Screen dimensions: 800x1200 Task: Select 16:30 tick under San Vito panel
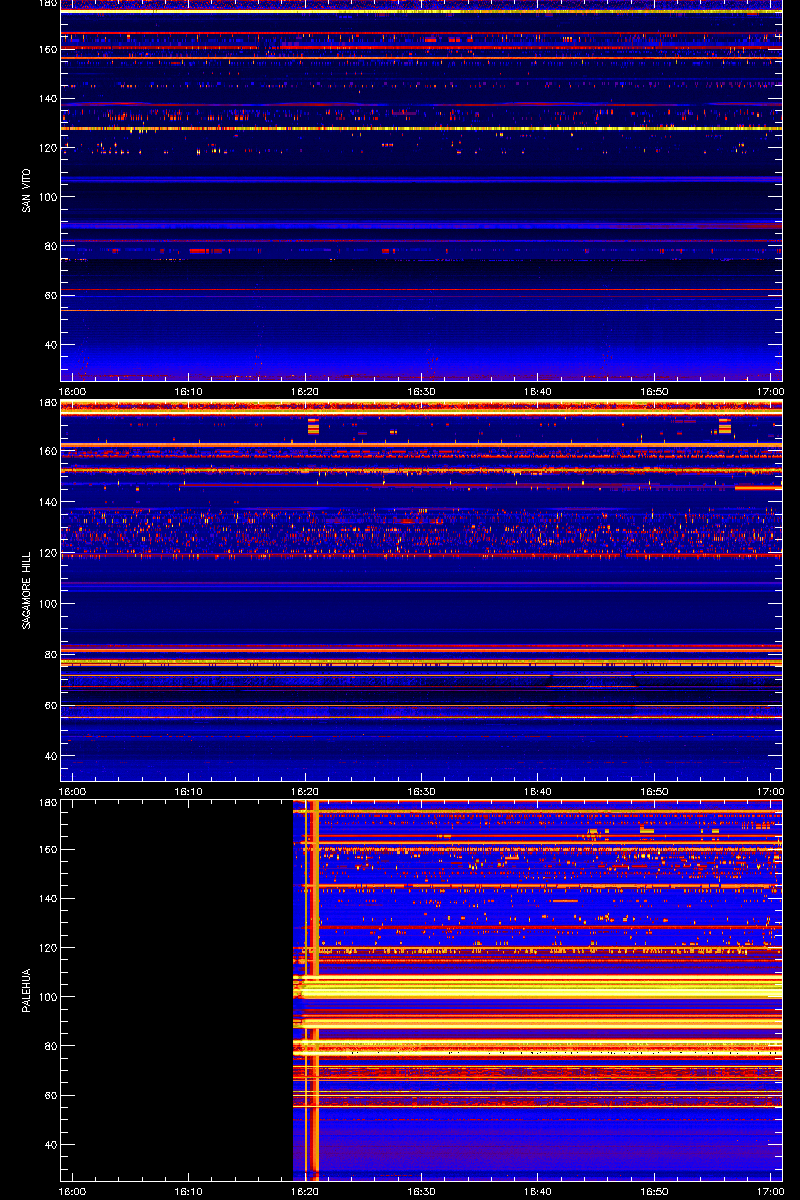pyautogui.click(x=422, y=392)
